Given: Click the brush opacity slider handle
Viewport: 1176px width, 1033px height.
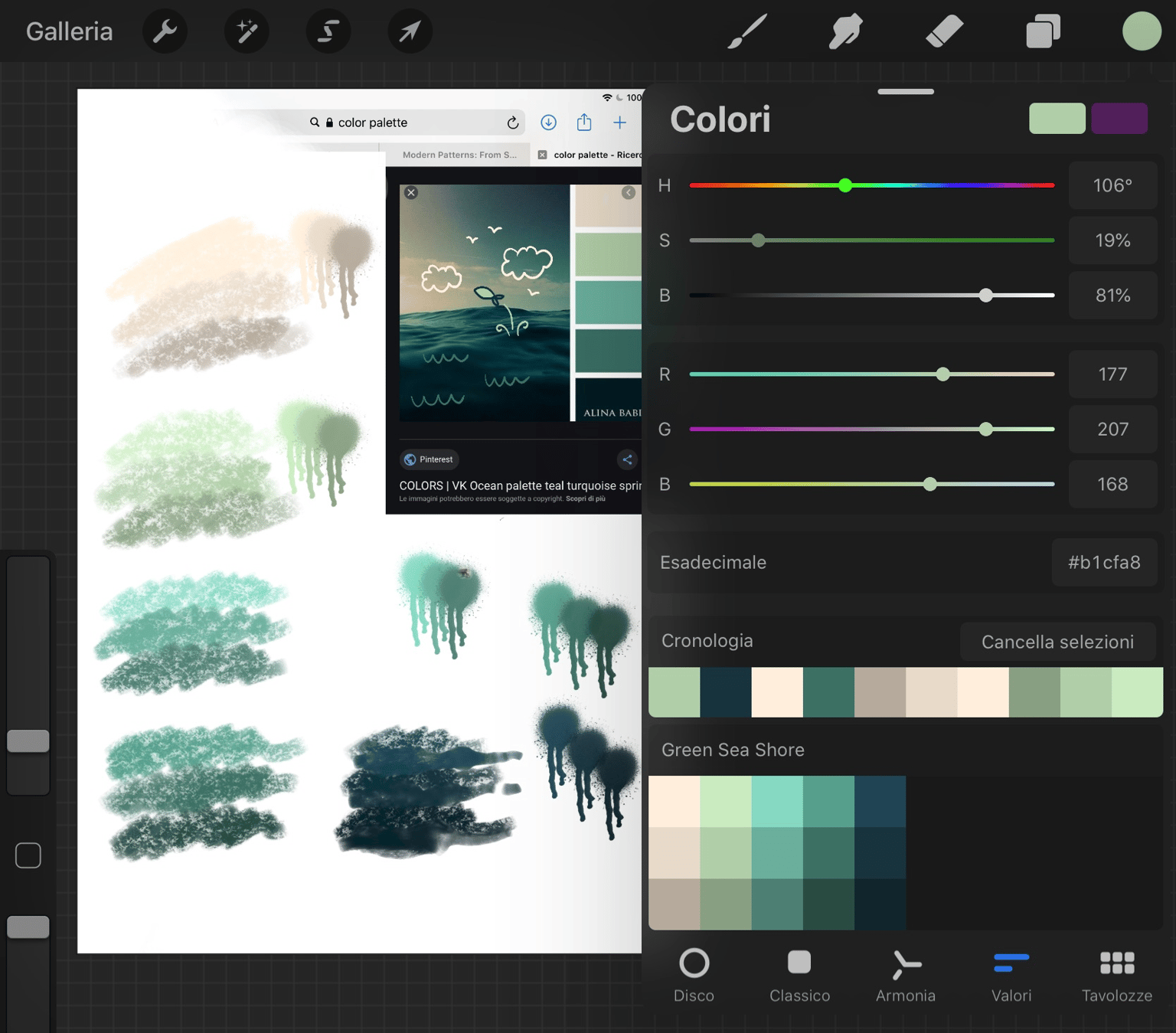Looking at the screenshot, I should pos(28,927).
